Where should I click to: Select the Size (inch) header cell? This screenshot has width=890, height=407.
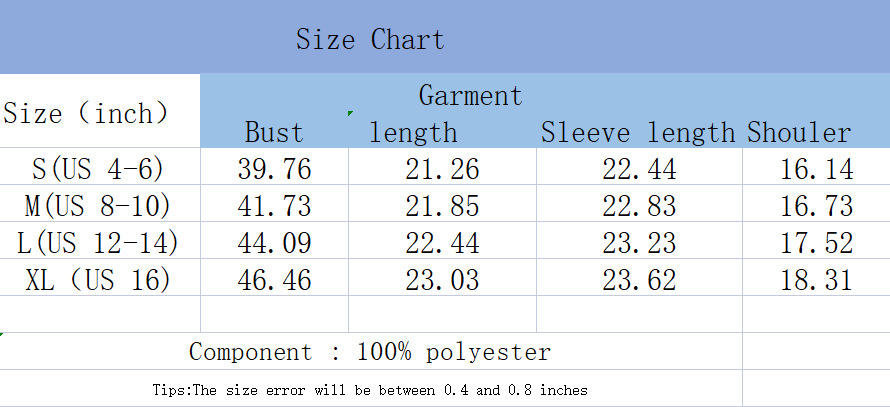86,113
